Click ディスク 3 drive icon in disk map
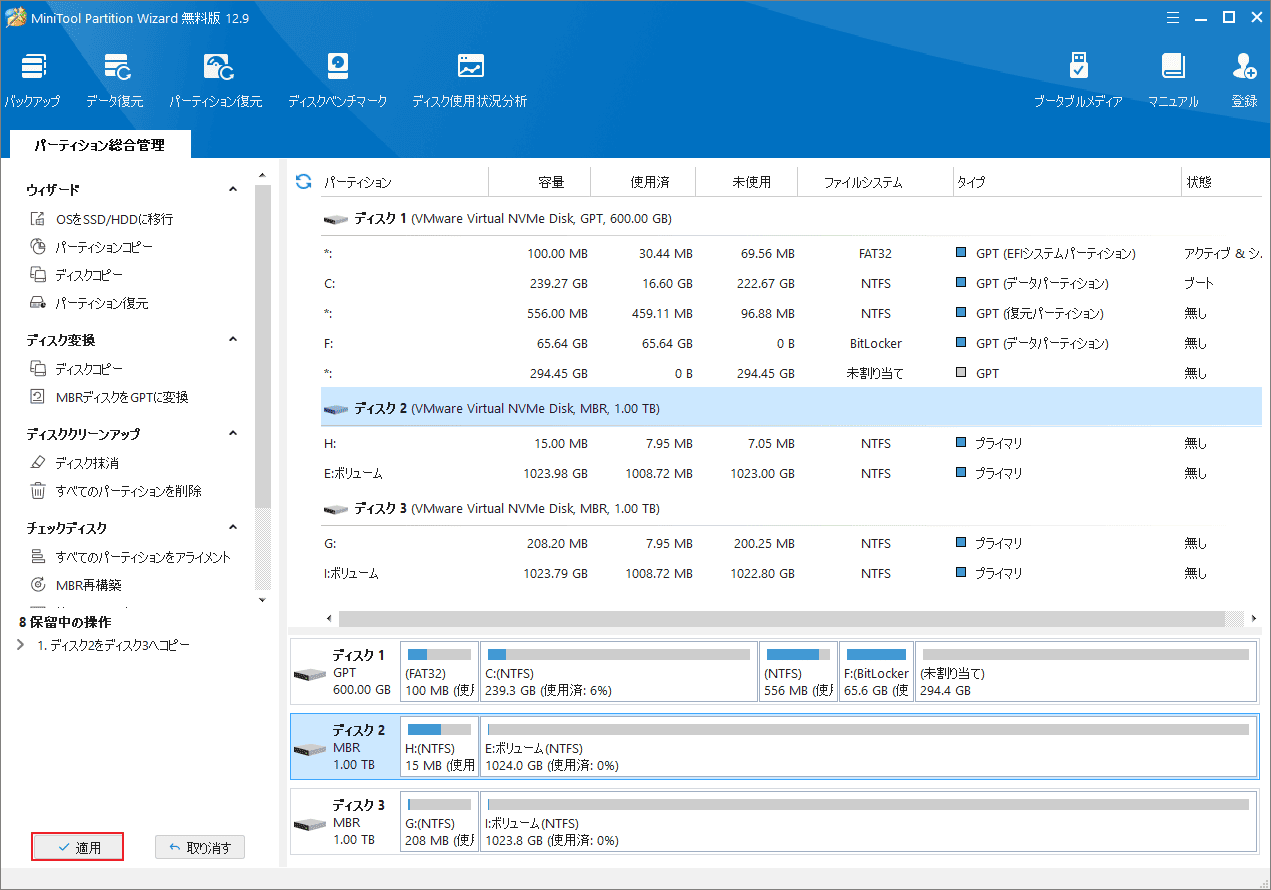Screen dimensions: 1271x890 coord(309,824)
